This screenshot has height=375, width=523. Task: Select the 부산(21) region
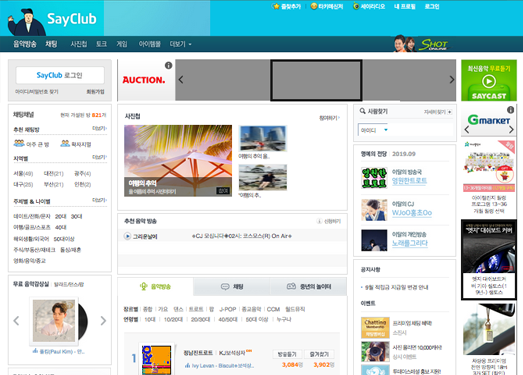[x=53, y=184]
